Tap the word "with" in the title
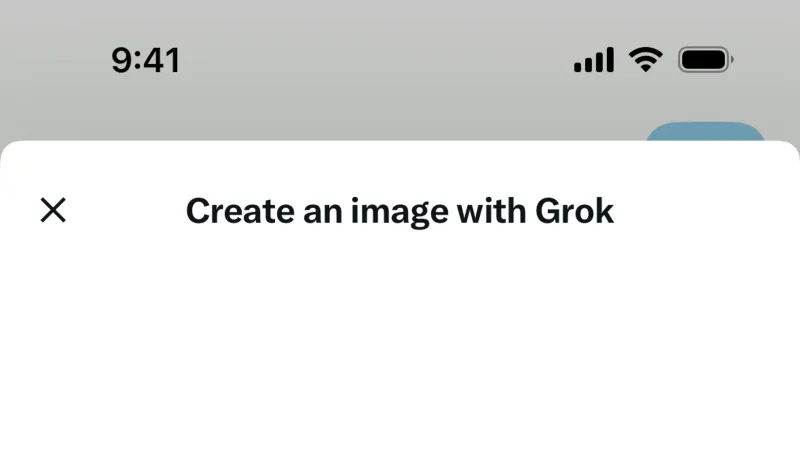Screen dimensions: 800x450 pyautogui.click(x=491, y=211)
